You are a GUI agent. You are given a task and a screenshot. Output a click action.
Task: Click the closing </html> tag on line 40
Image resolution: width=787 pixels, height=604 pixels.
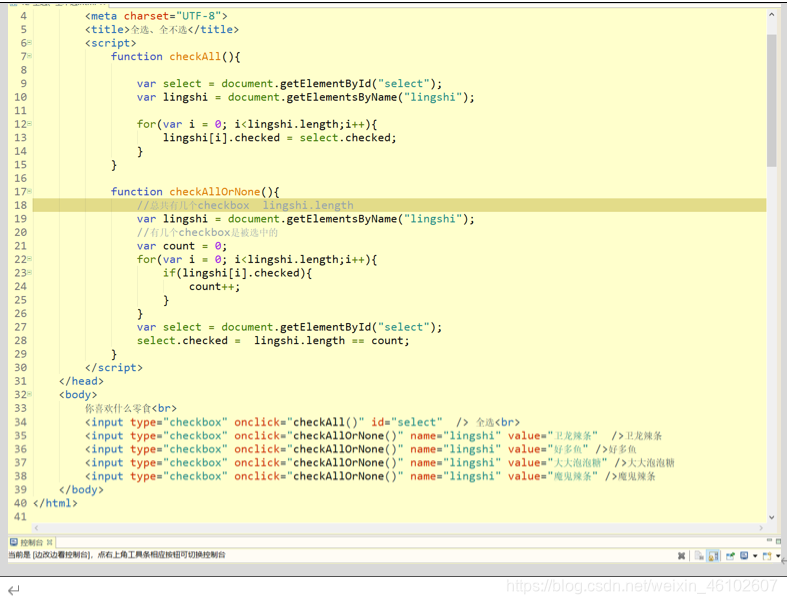click(55, 503)
